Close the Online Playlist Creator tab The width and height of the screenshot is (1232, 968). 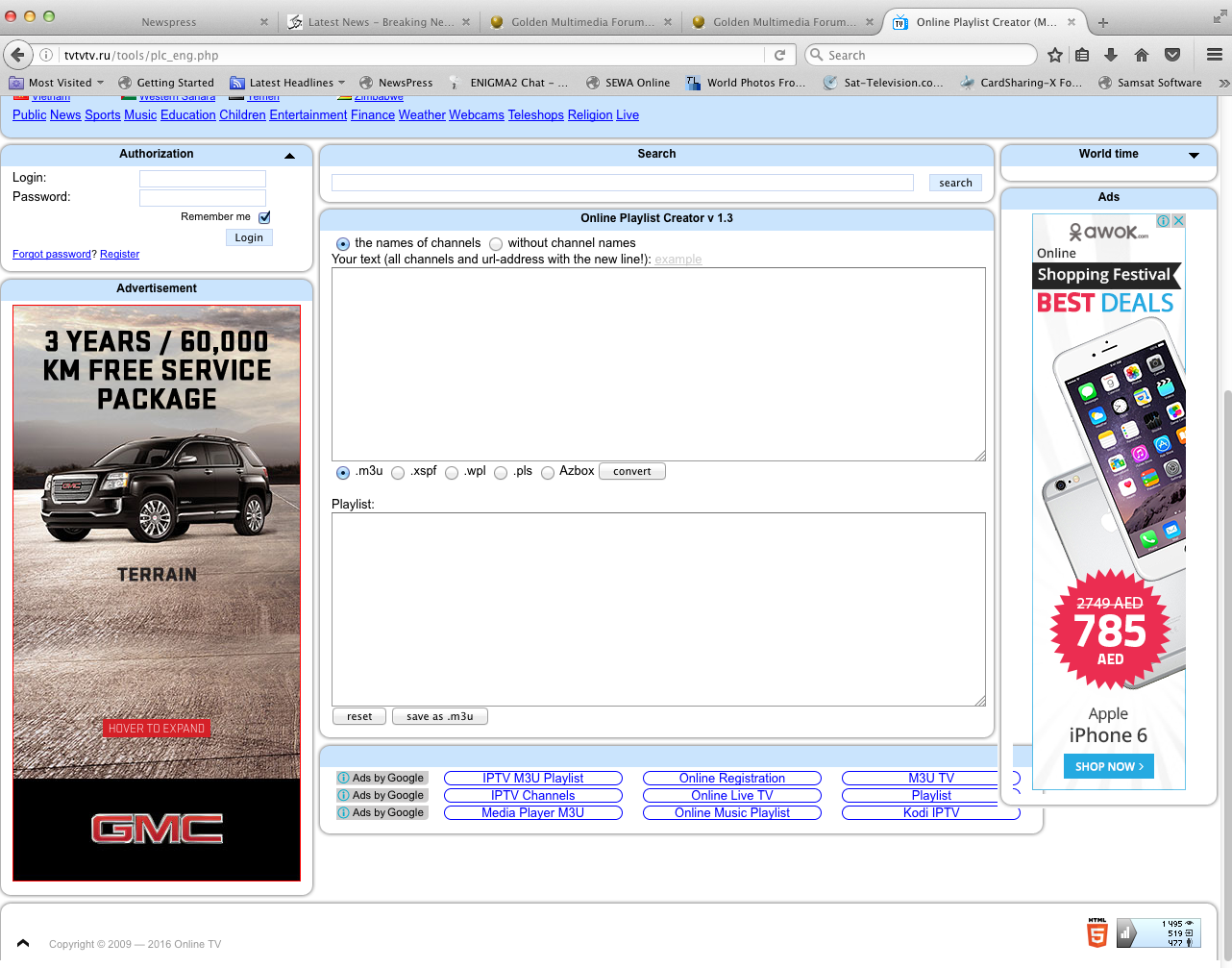pos(1072,22)
